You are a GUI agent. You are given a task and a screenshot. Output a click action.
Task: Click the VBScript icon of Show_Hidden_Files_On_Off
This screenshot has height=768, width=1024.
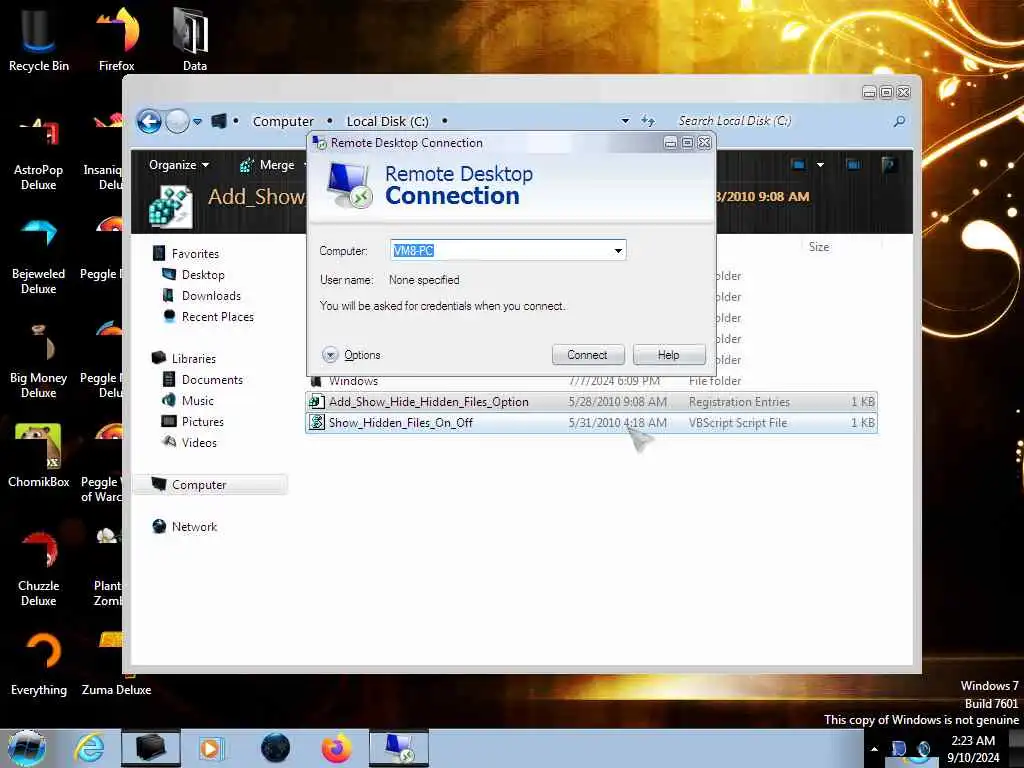pyautogui.click(x=317, y=423)
